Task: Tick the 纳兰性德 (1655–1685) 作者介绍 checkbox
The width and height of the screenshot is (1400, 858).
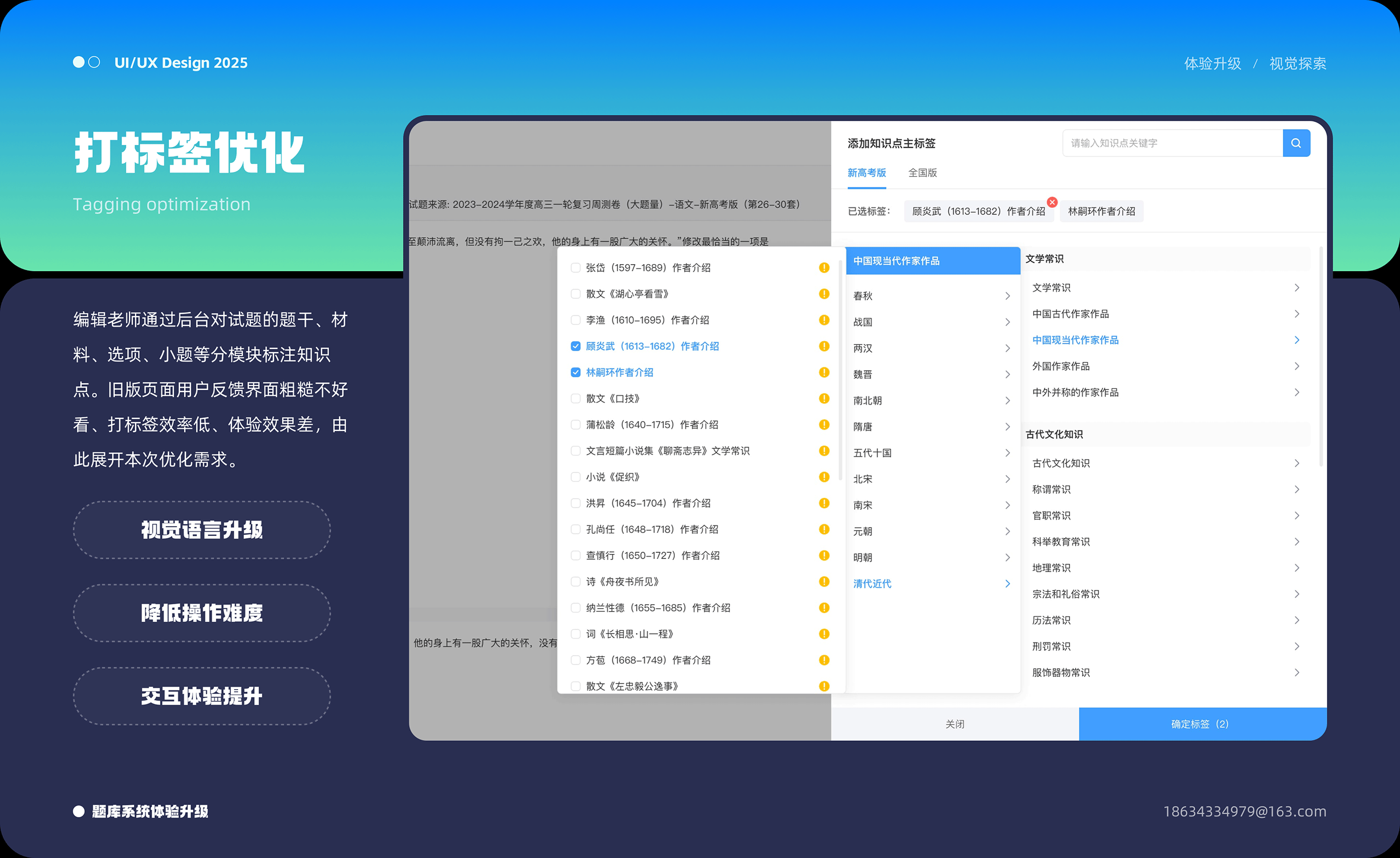Action: (x=575, y=608)
